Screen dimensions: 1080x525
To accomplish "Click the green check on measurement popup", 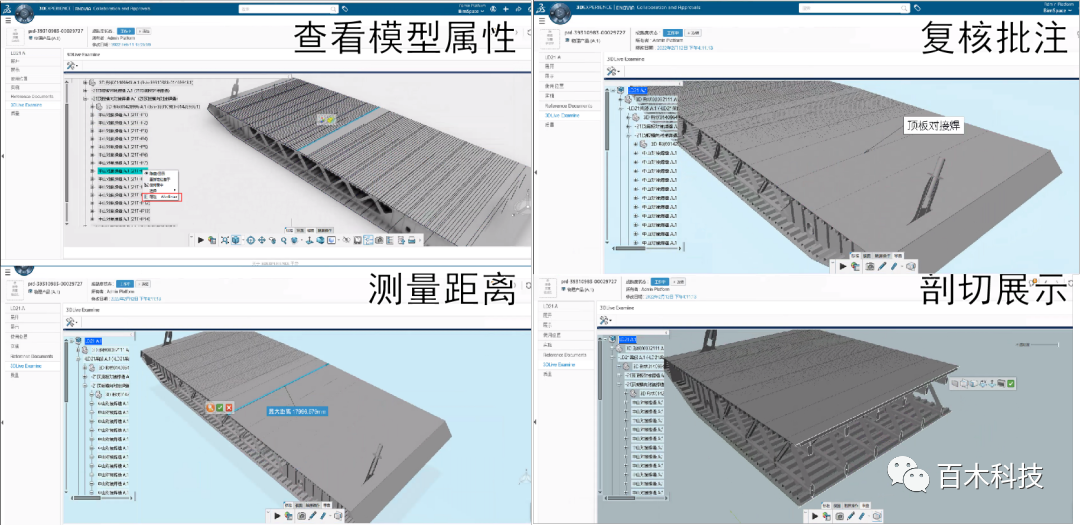I will click(x=219, y=407).
